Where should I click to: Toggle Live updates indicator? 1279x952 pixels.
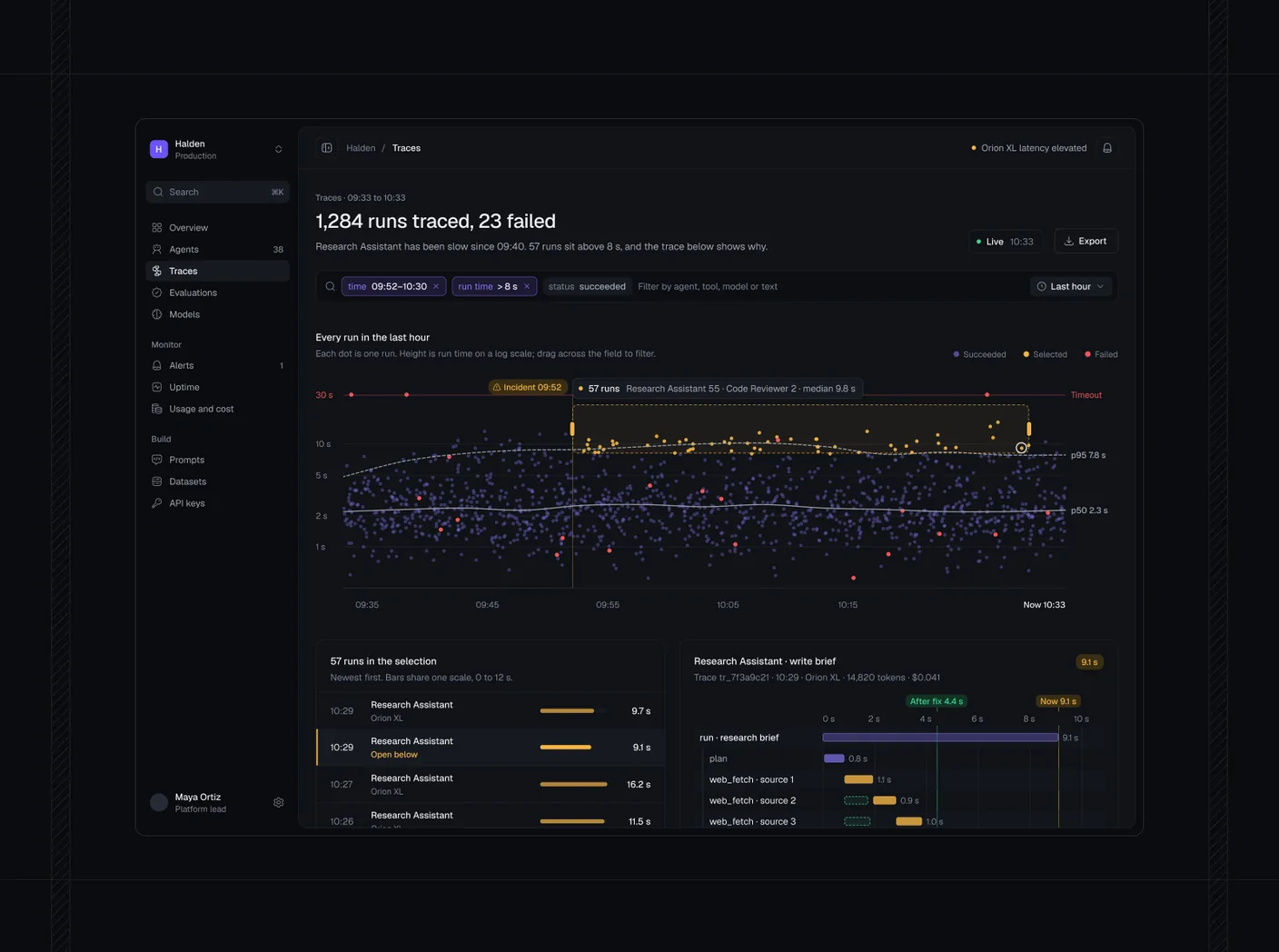1005,242
